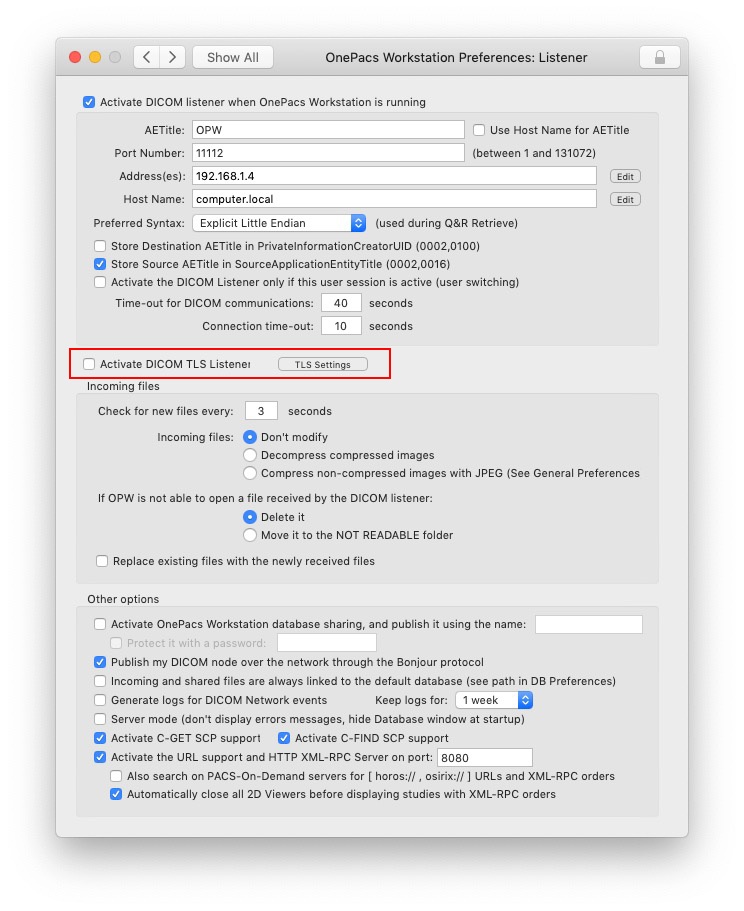Click the Address(es) field showing 192.168.1.4

(394, 175)
